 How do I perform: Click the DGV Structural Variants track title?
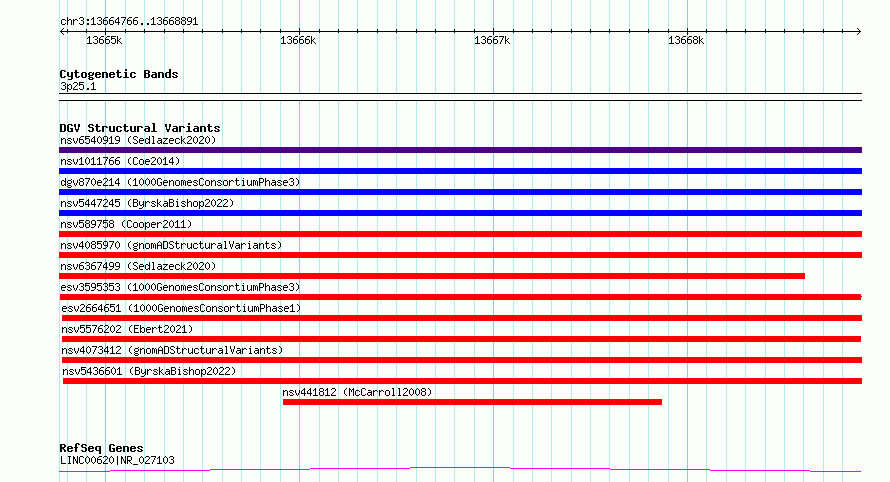[x=140, y=128]
